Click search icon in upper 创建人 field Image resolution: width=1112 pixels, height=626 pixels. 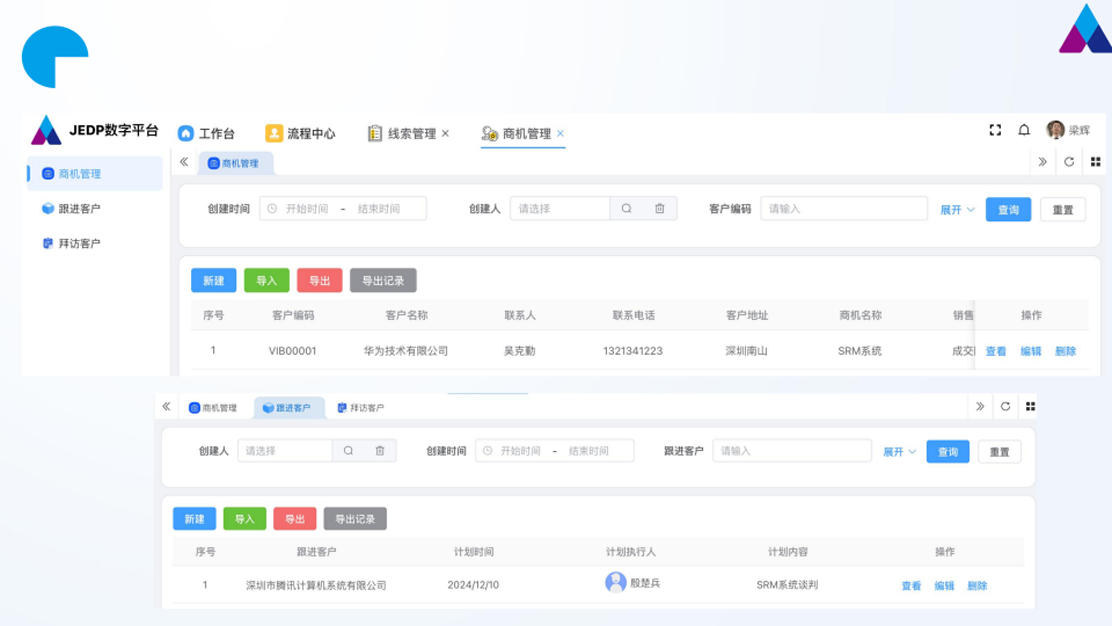click(627, 209)
